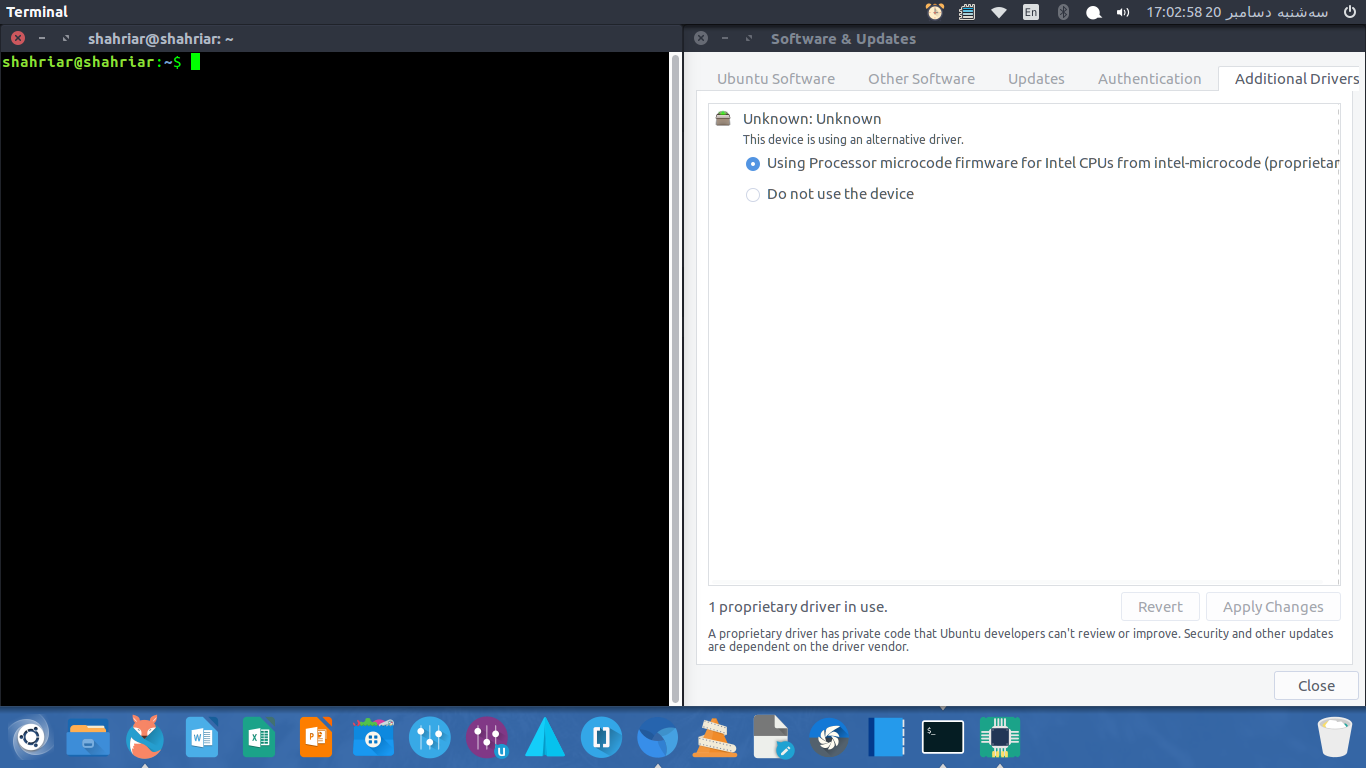
Task: Click the alarm clock indicator icon
Action: [935, 12]
